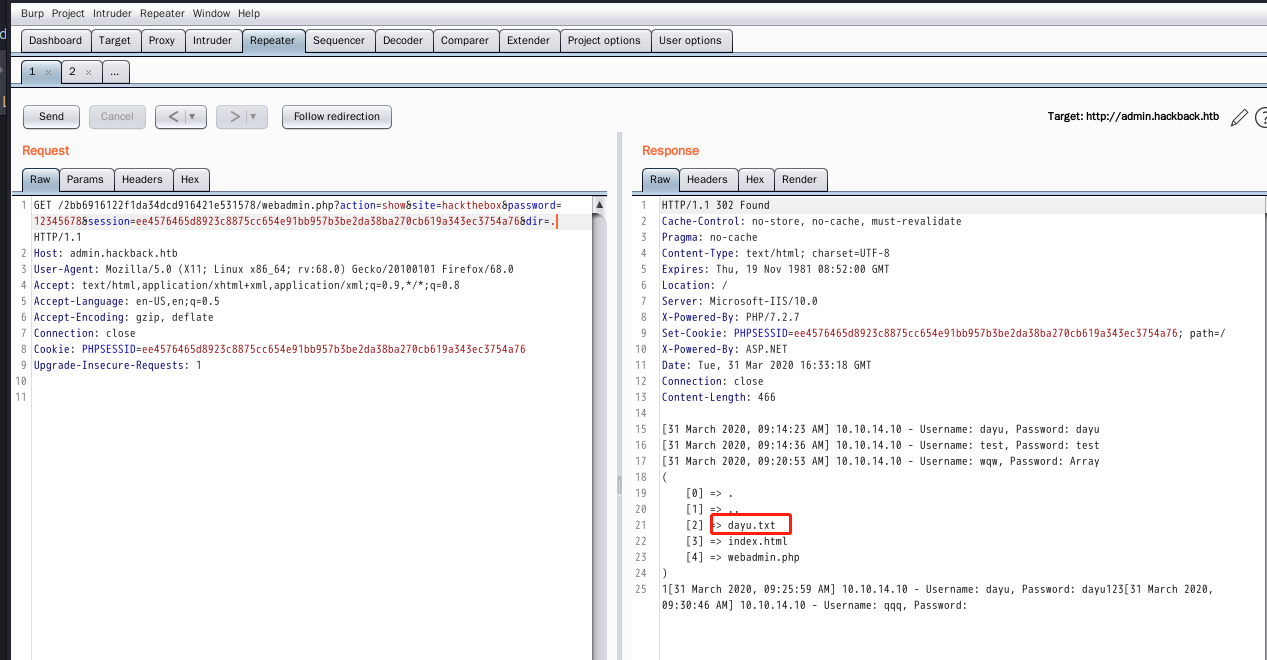
Task: Close Repeater tab 1
Action: [x=48, y=73]
